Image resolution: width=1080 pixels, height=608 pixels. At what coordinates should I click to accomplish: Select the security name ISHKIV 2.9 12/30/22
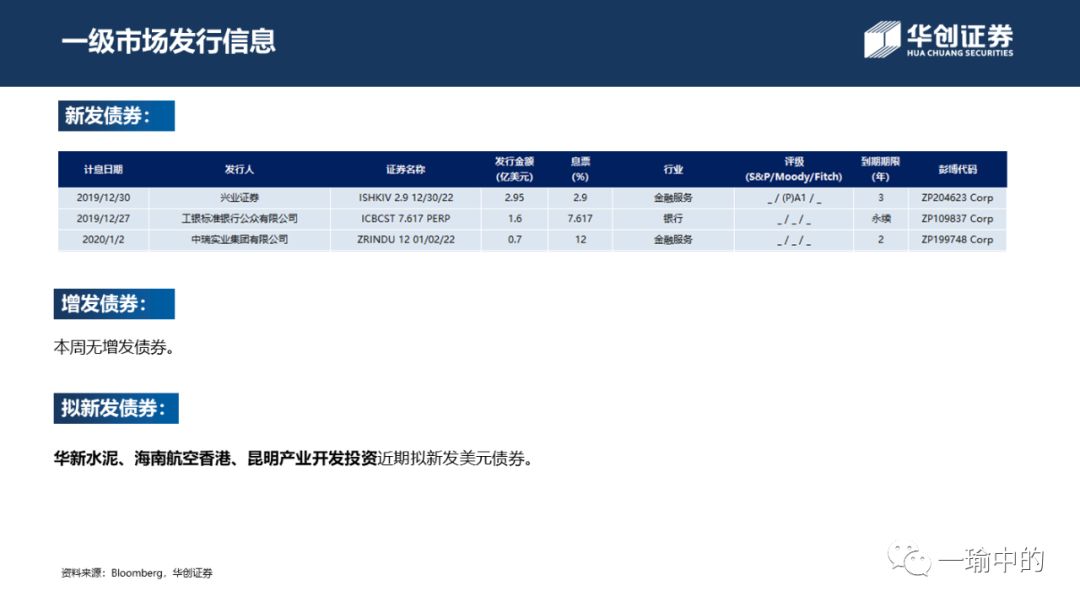(406, 198)
